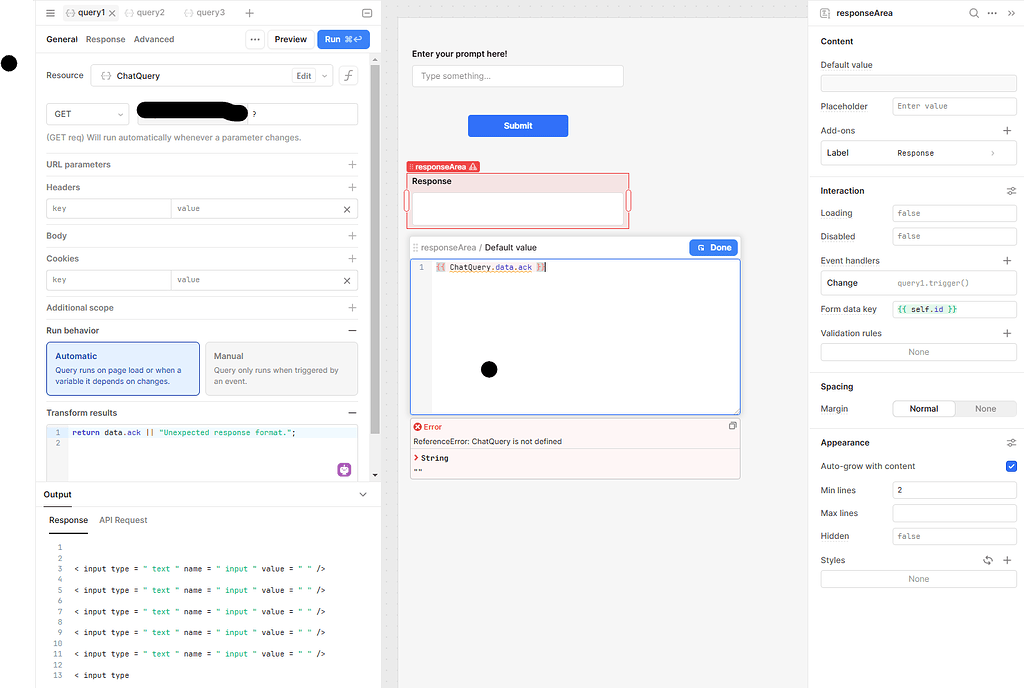Run query1 with the Run button
The image size is (1024, 688).
click(343, 39)
